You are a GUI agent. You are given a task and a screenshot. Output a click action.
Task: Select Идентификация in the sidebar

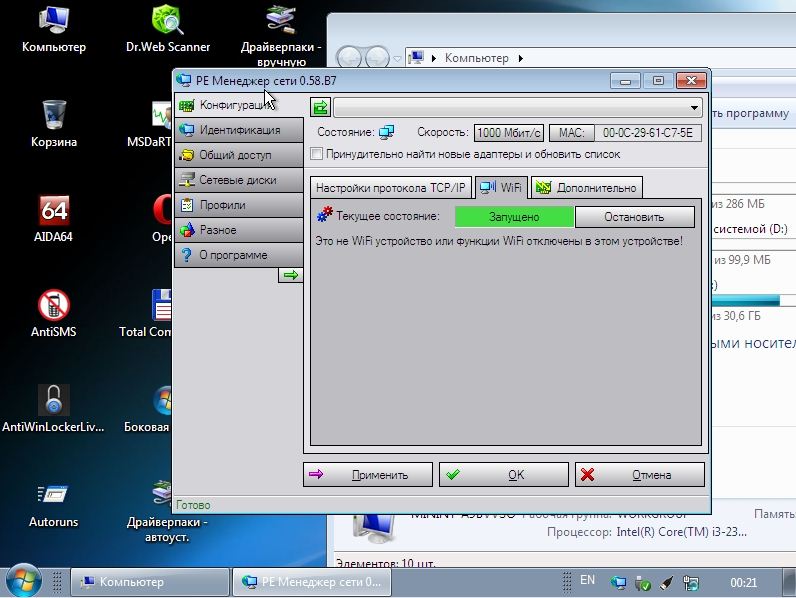(x=238, y=130)
